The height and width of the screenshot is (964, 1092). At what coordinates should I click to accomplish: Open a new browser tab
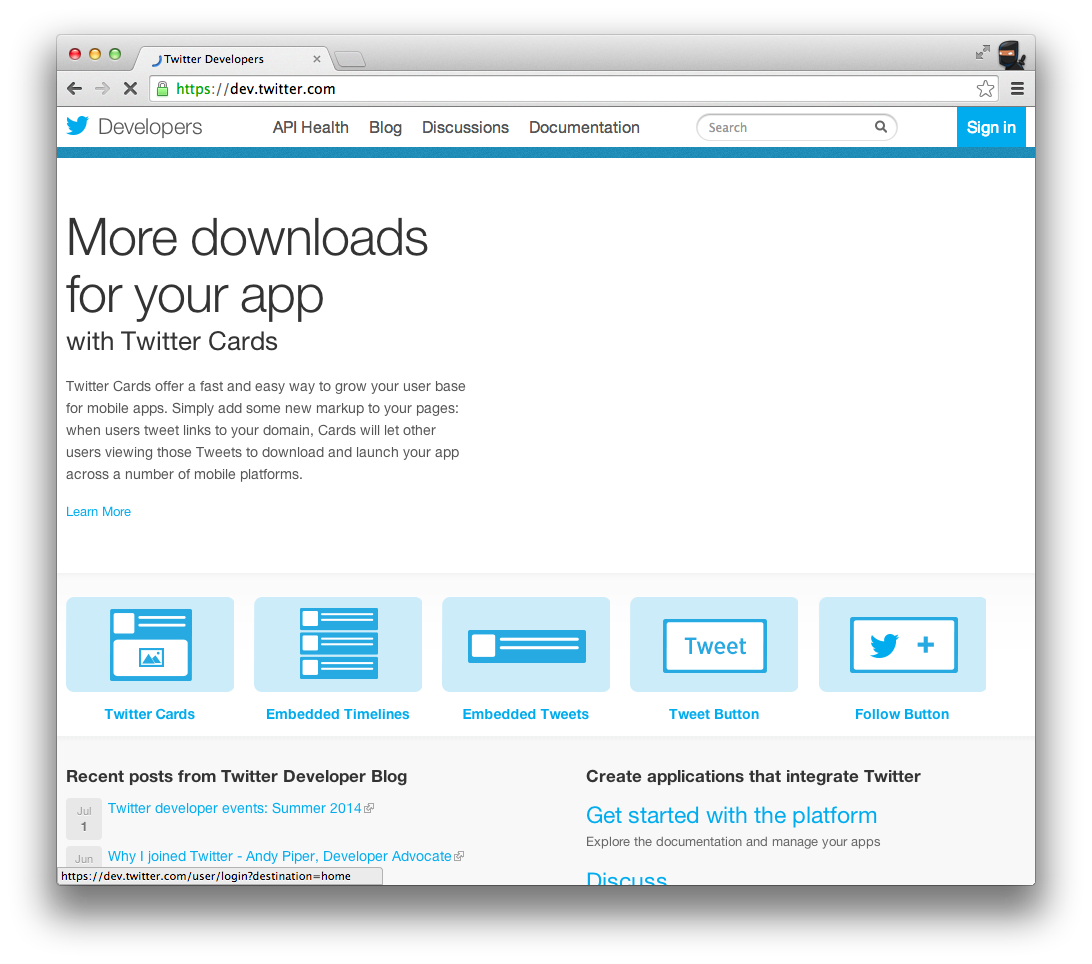(350, 60)
